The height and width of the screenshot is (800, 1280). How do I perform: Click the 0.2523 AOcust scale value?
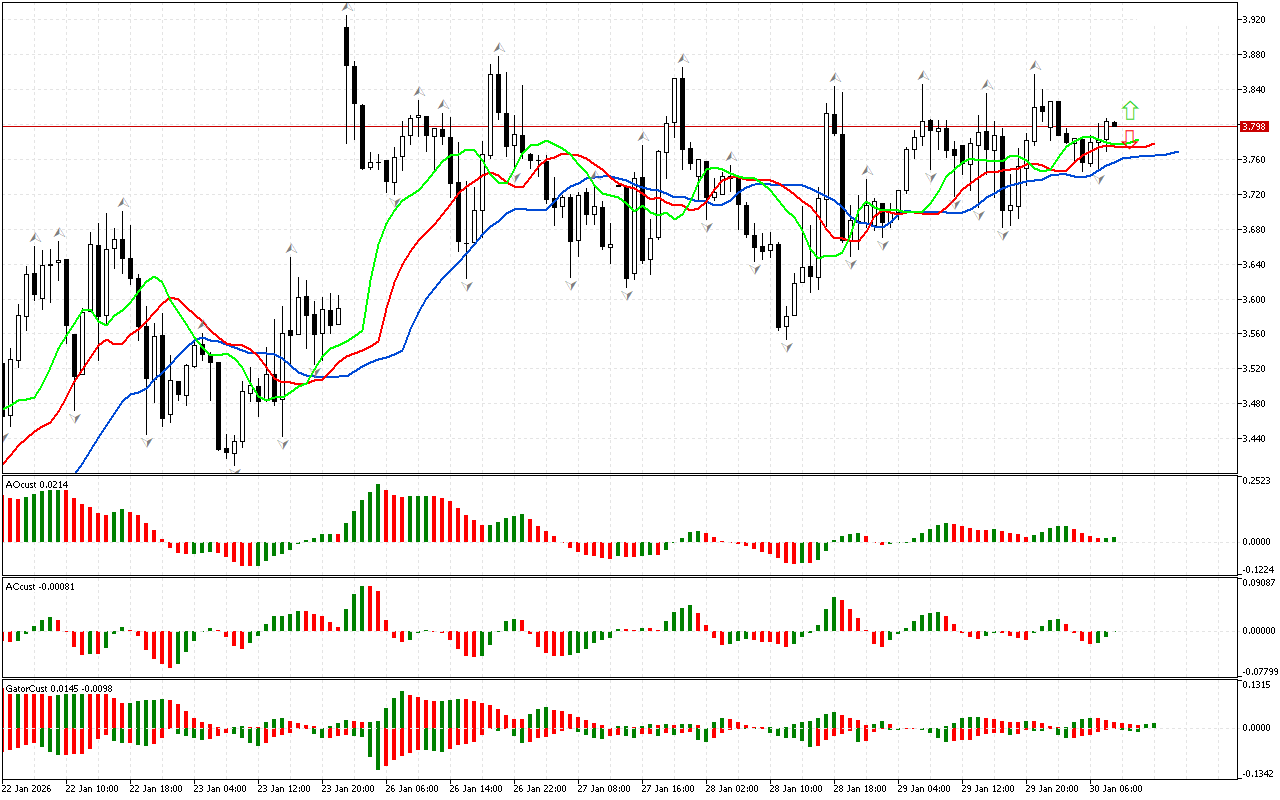pos(1256,481)
